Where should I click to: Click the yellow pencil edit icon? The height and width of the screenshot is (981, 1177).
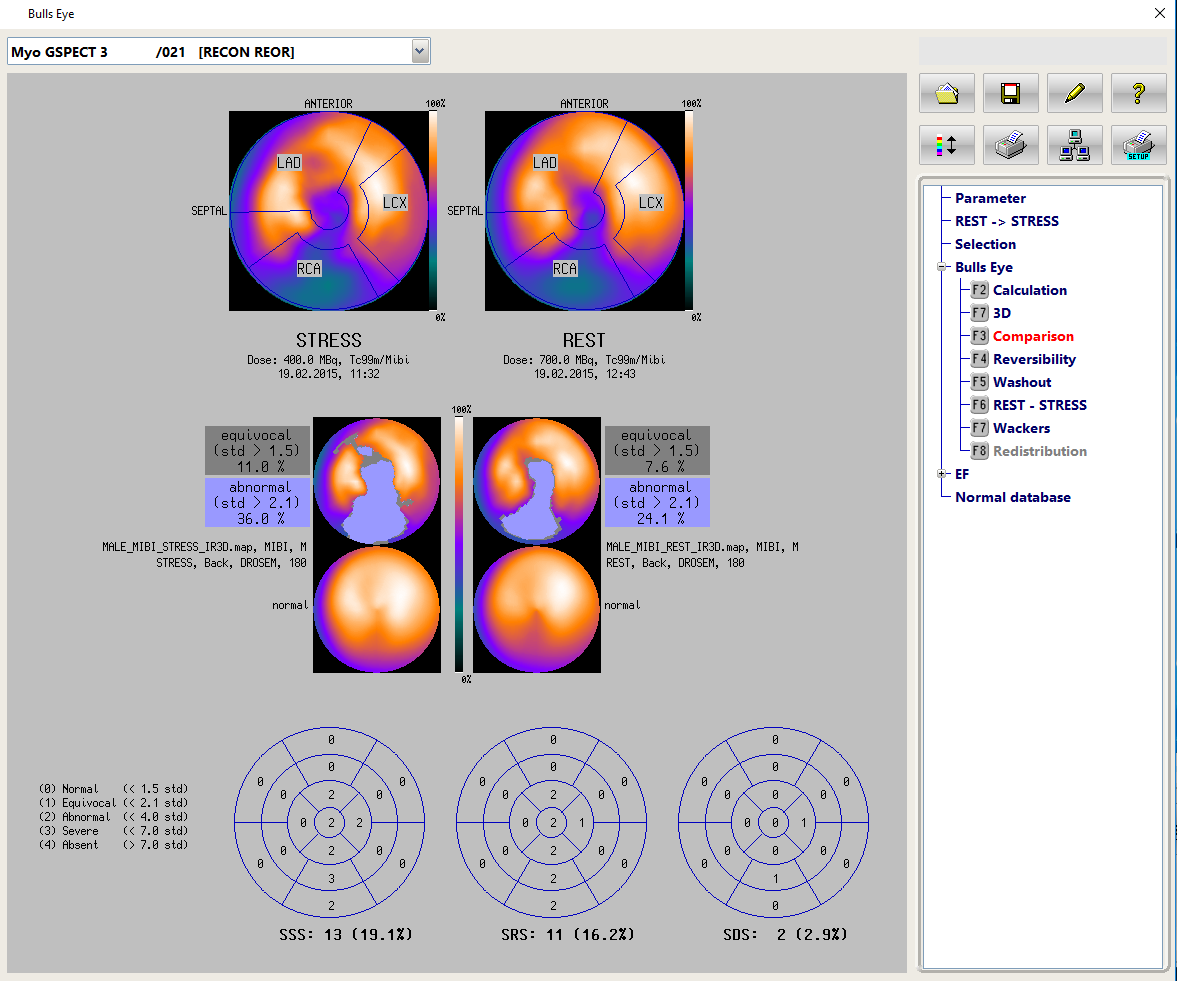1075,94
